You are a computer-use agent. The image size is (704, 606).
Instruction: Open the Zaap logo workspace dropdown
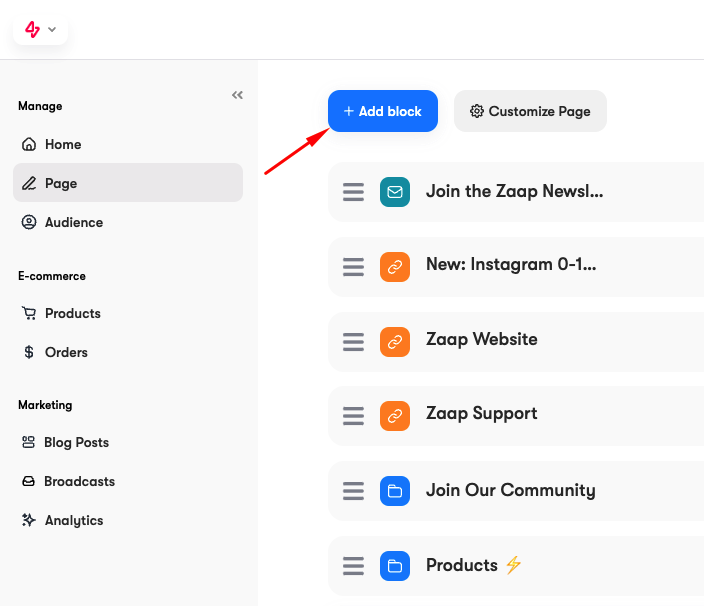(x=40, y=30)
